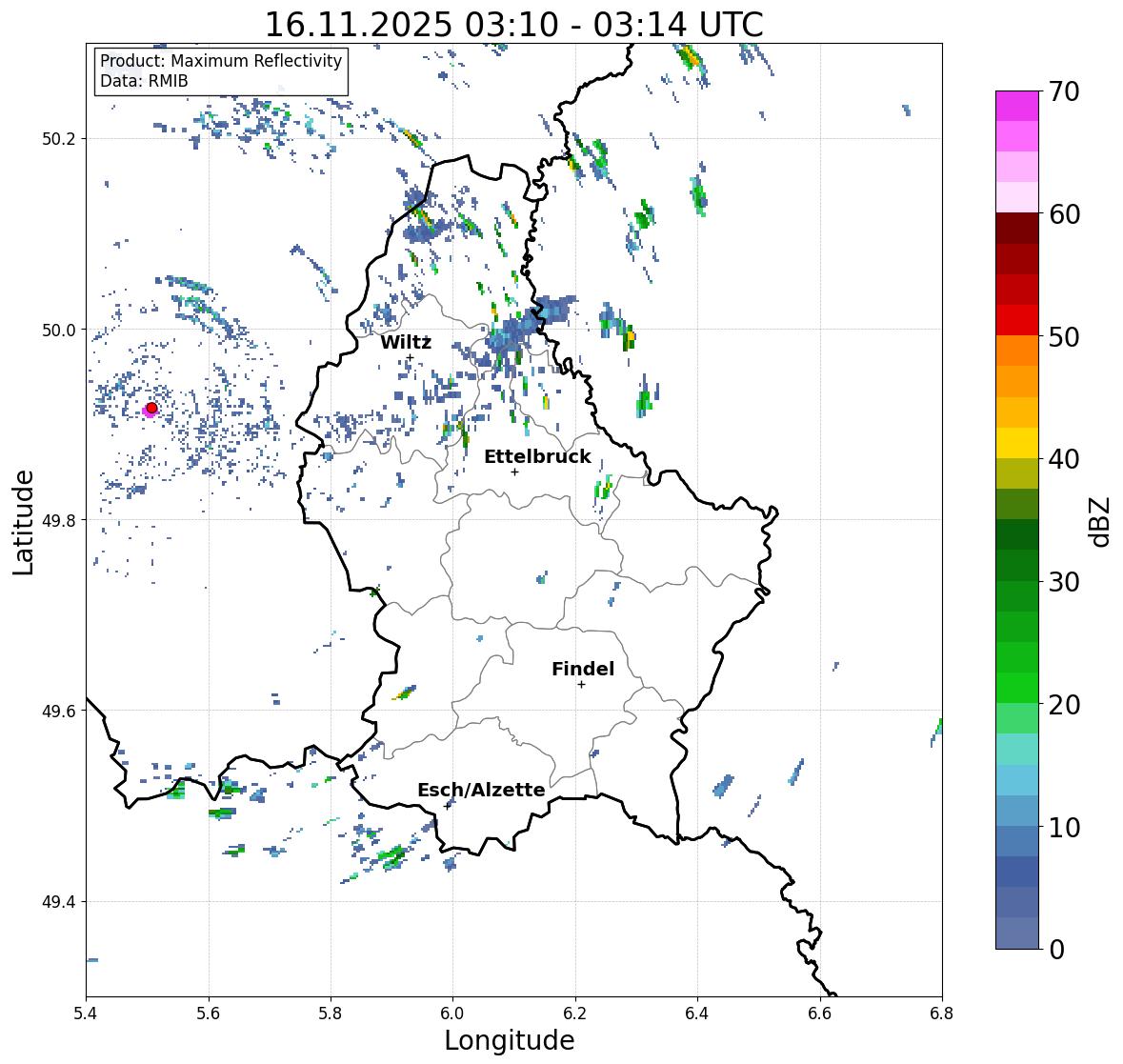
Task: Click the 6.4 longitude tick label
Action: (697, 1014)
